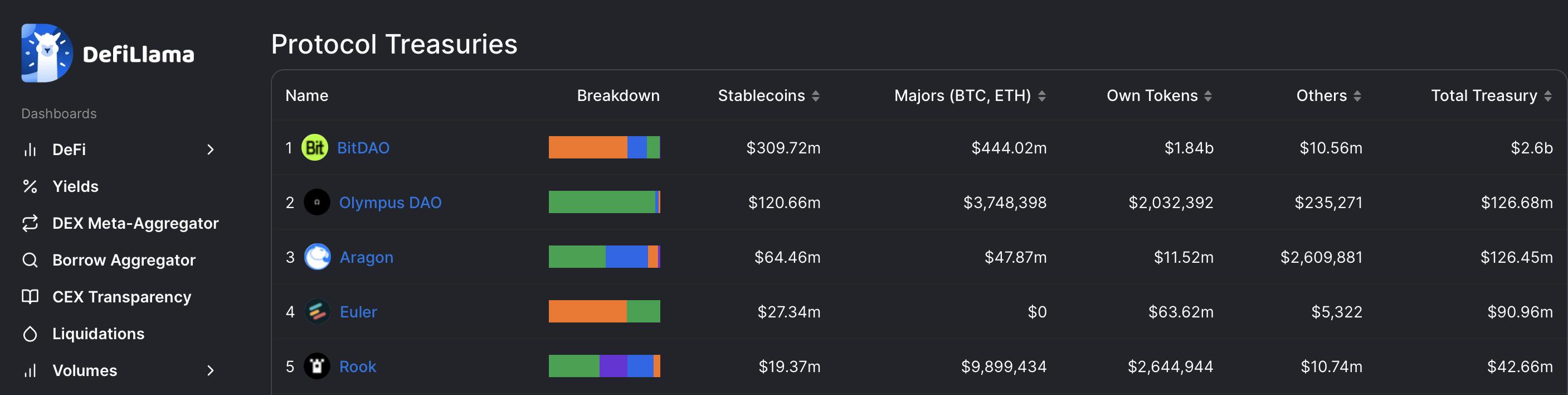Click the Borrow Aggregator magnifier icon
Viewport: 1568px width, 395px height.
(31, 259)
